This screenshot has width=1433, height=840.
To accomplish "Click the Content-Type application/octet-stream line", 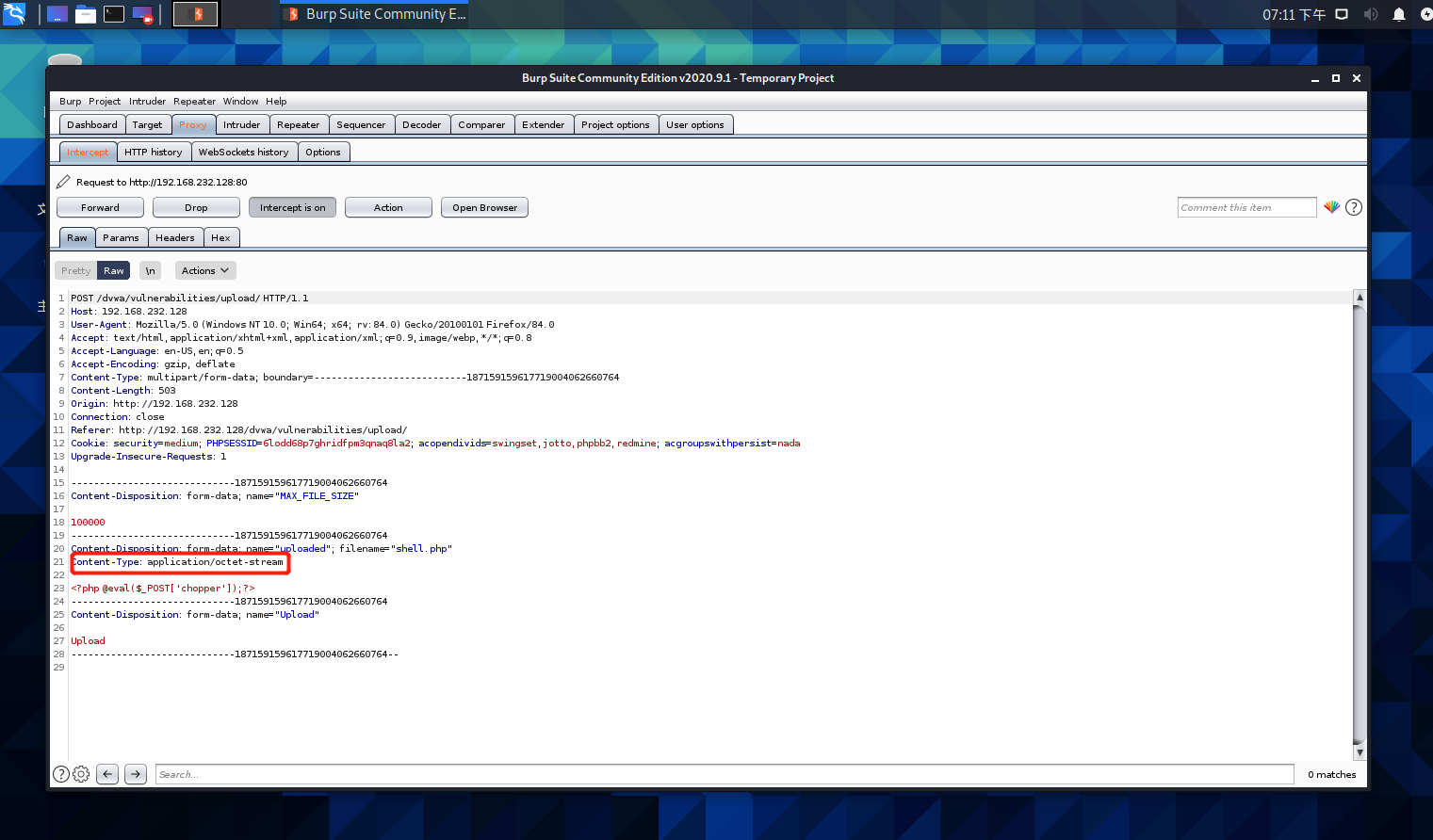I will 177,561.
